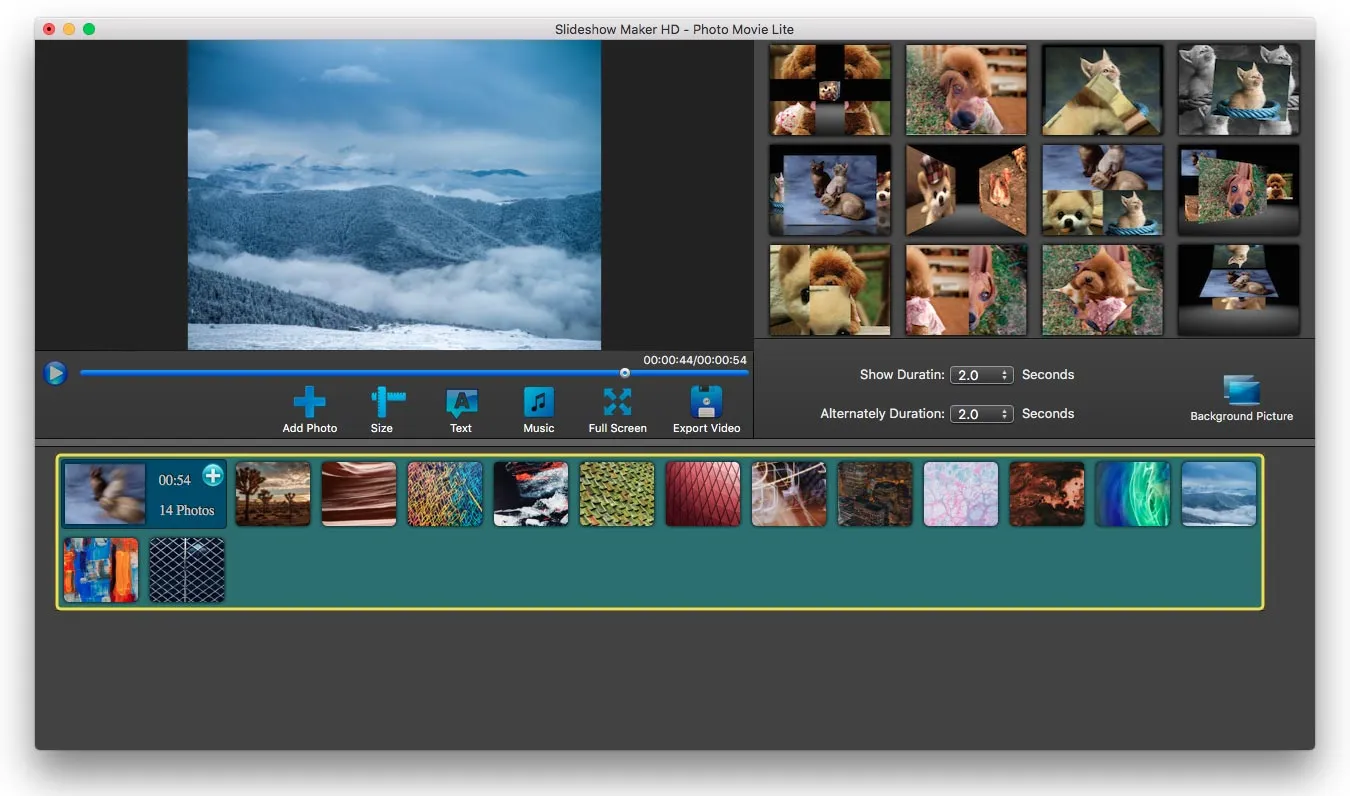This screenshot has height=796, width=1350.
Task: Click the Export Video icon
Action: tap(706, 401)
